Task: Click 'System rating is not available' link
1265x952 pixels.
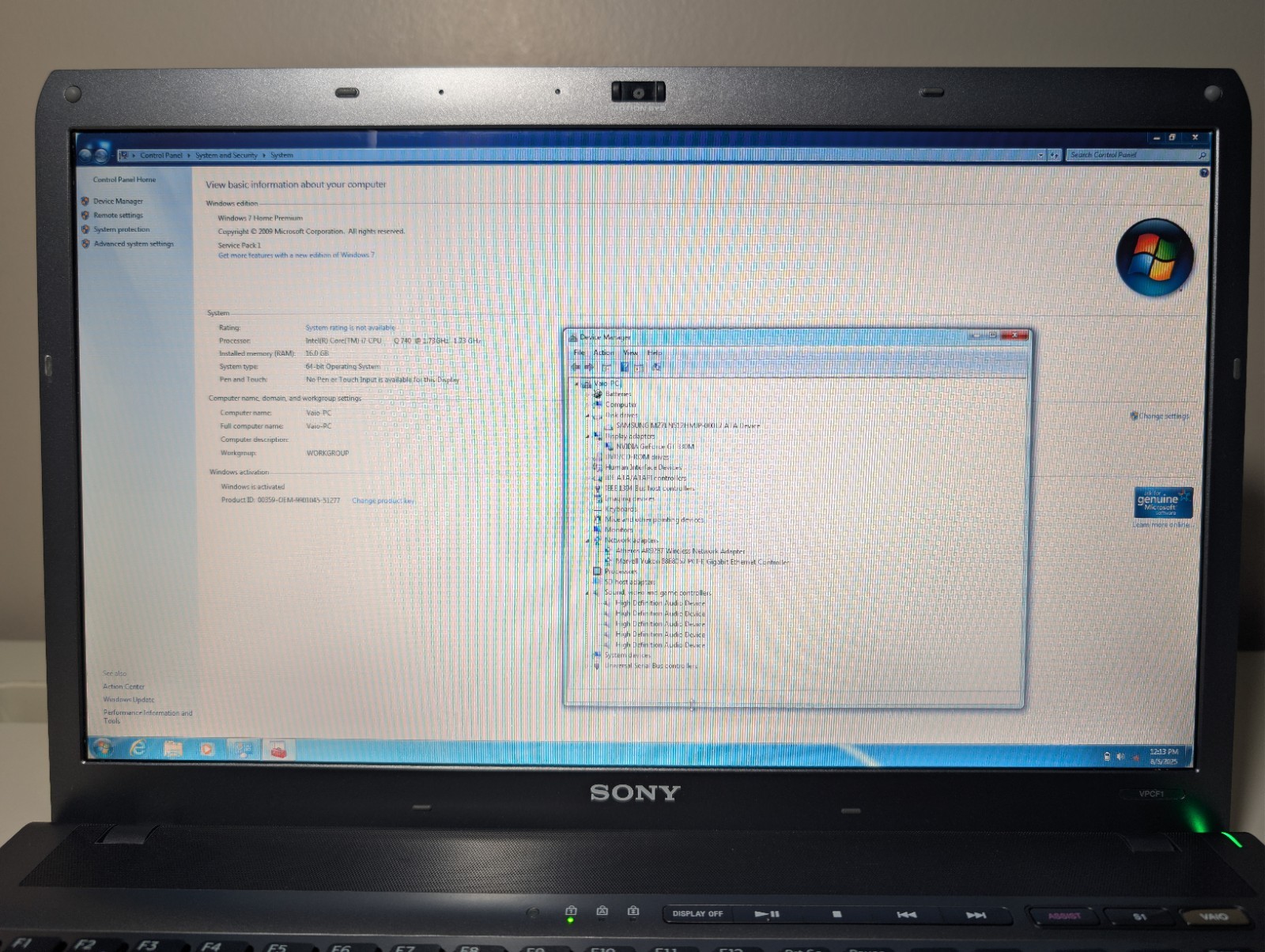Action: coord(350,327)
